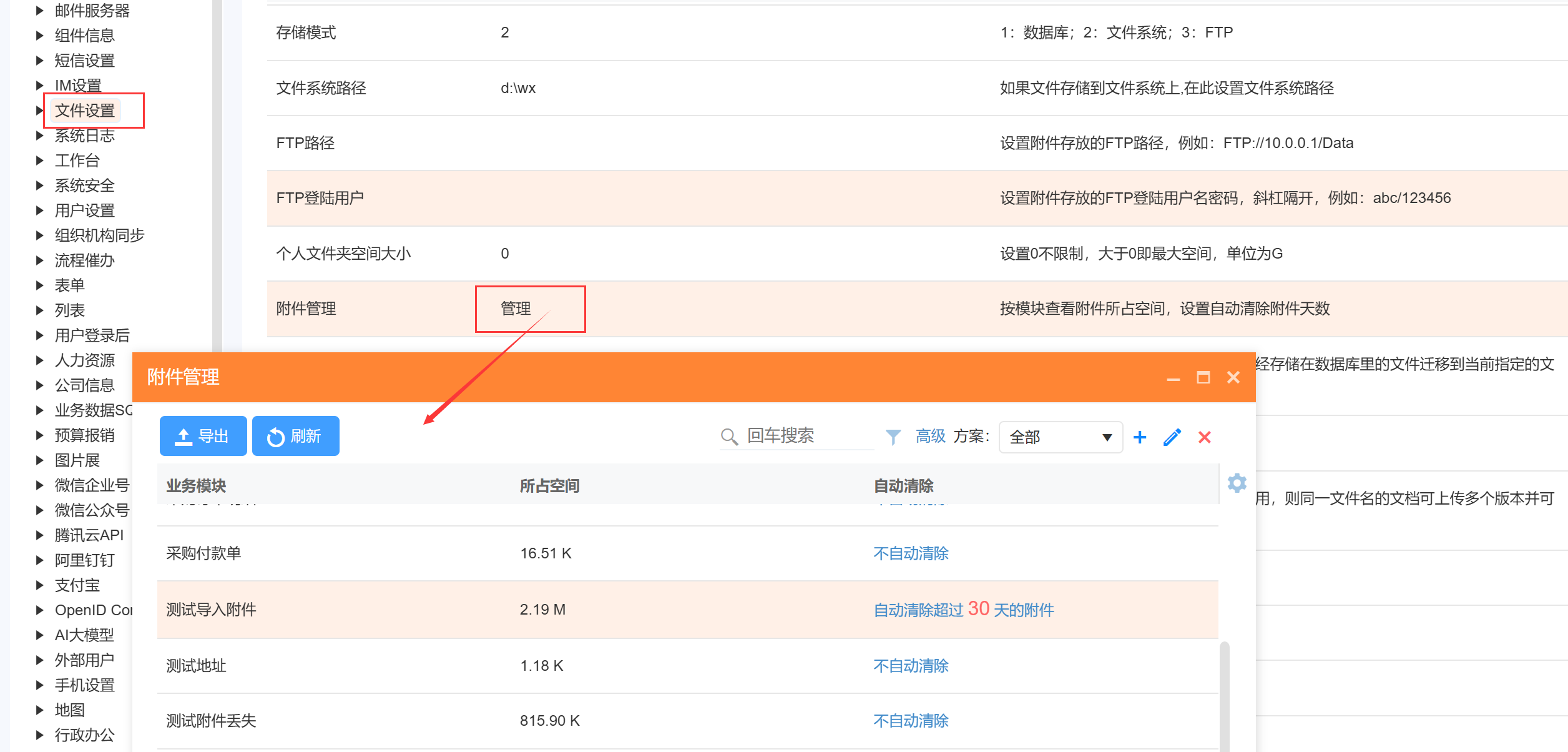Click 不自动清除 link for 采购付款单
The height and width of the screenshot is (752, 1568).
point(910,553)
